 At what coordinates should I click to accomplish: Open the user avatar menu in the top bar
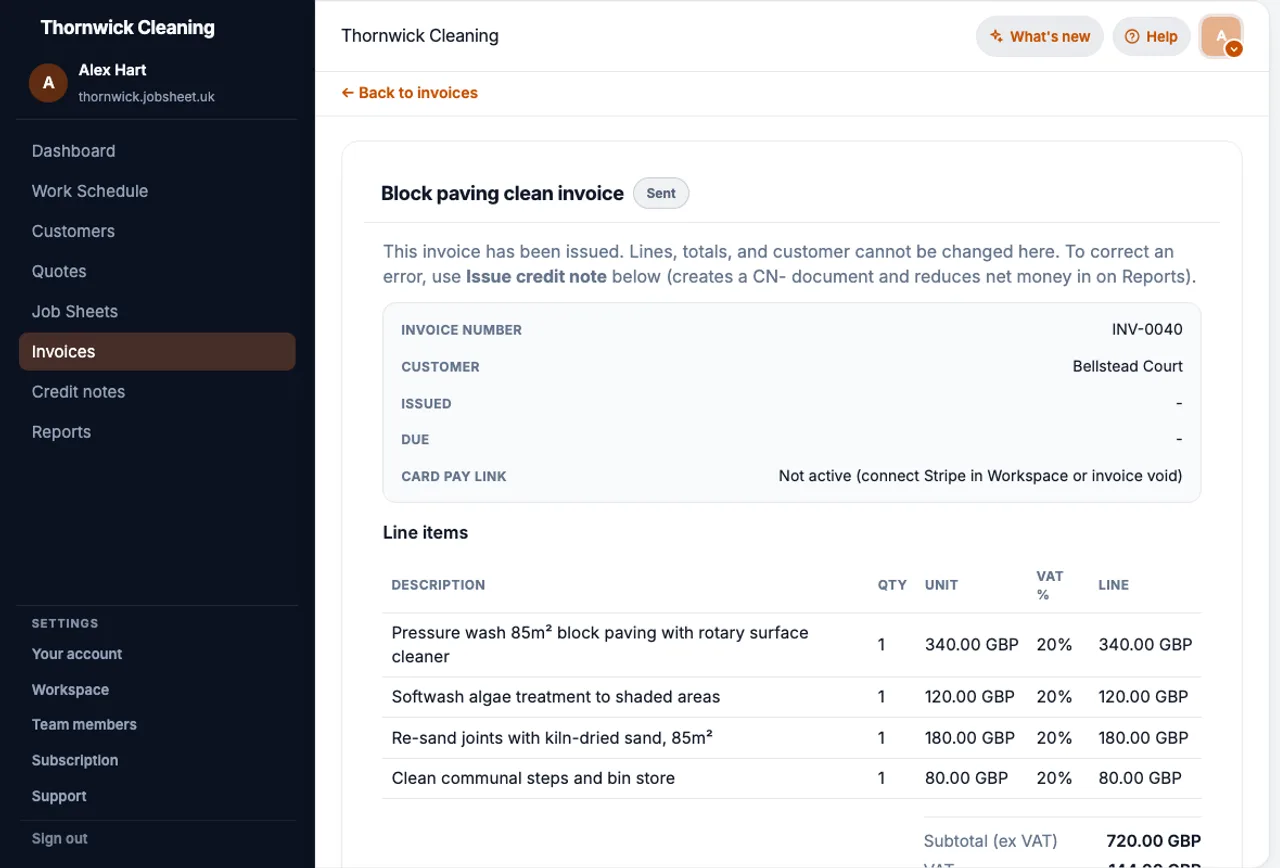tap(1221, 37)
